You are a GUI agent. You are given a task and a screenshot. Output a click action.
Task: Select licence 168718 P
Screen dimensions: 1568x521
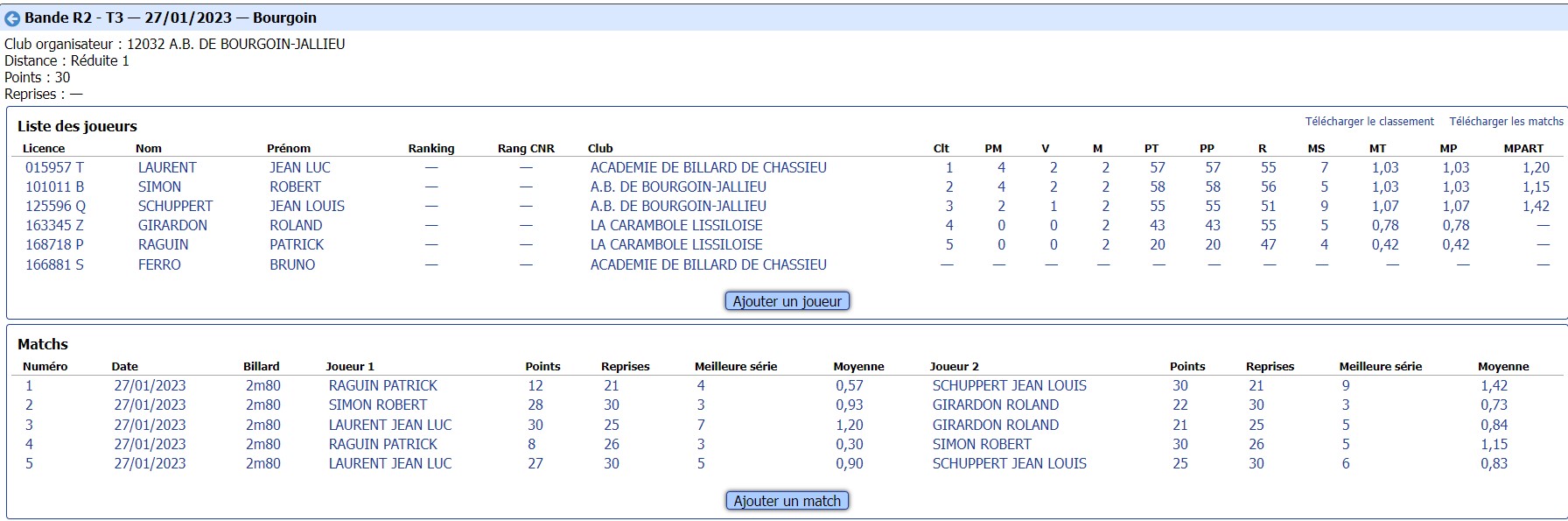pyautogui.click(x=54, y=244)
